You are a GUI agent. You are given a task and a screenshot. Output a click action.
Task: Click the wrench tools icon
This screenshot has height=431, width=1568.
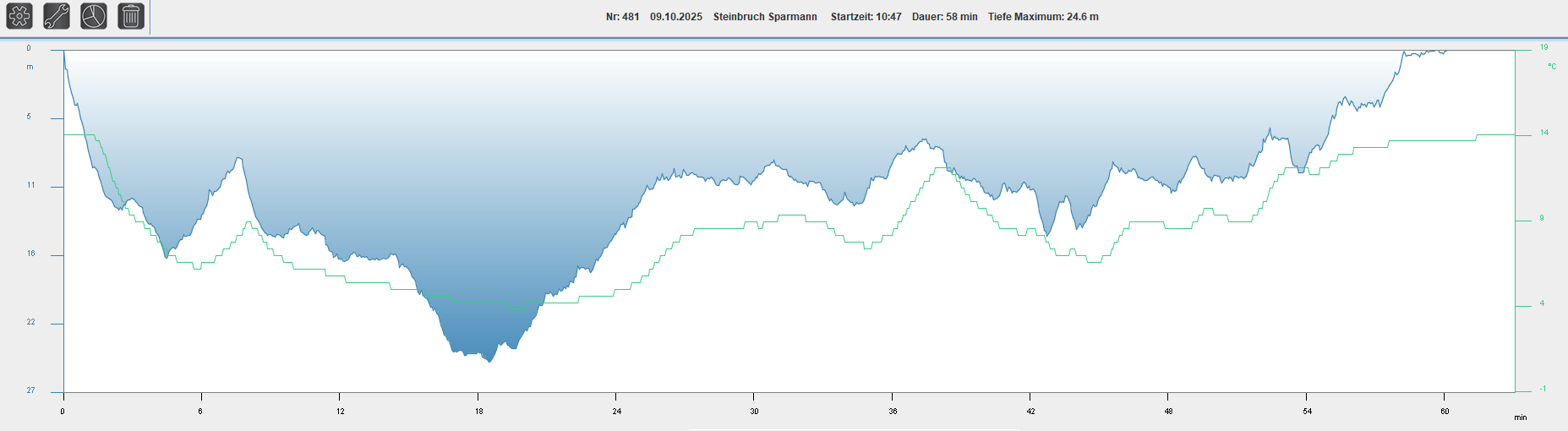57,16
